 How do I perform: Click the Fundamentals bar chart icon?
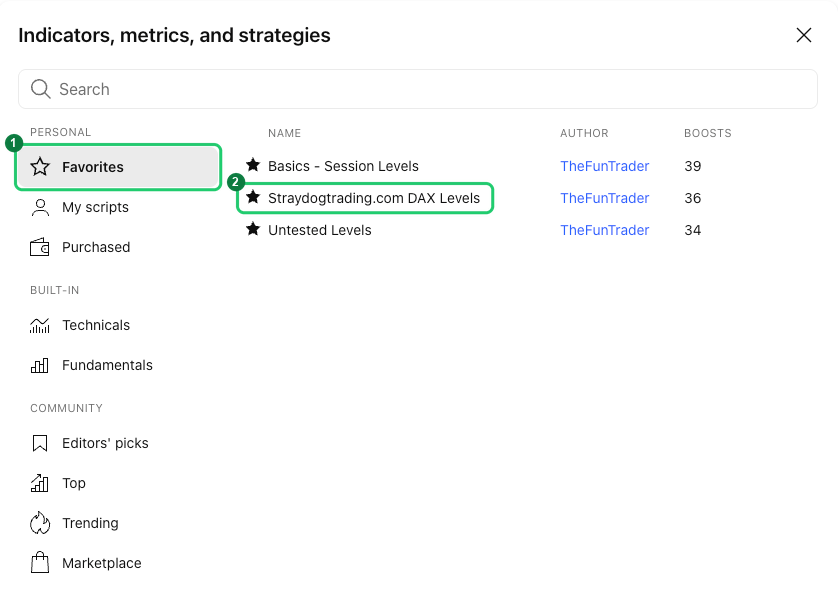(40, 366)
